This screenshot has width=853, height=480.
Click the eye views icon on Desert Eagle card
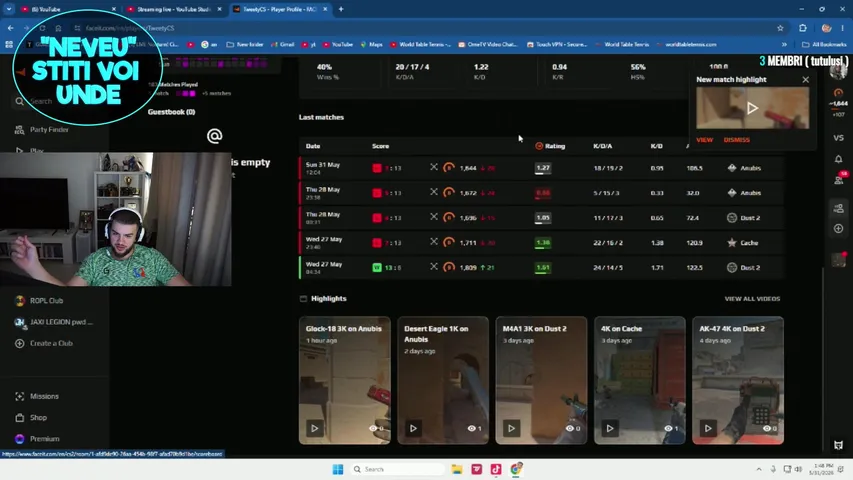click(471, 428)
